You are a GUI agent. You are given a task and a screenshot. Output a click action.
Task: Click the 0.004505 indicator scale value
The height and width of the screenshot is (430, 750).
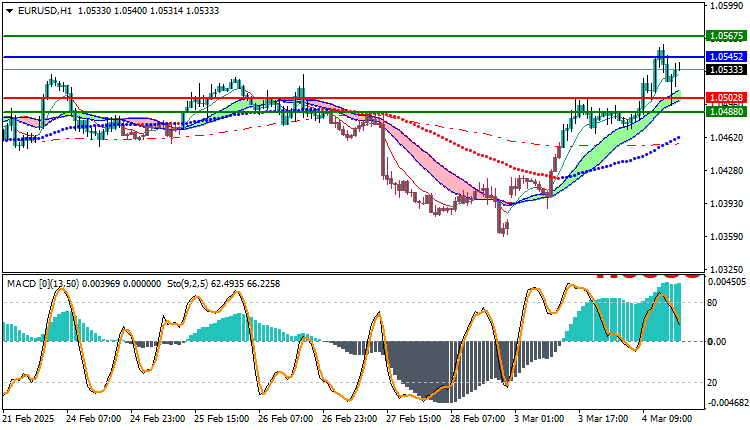click(x=727, y=282)
